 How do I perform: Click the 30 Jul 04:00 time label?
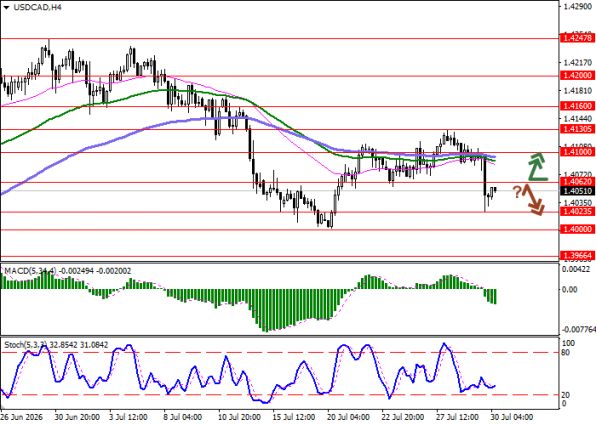[x=511, y=417]
